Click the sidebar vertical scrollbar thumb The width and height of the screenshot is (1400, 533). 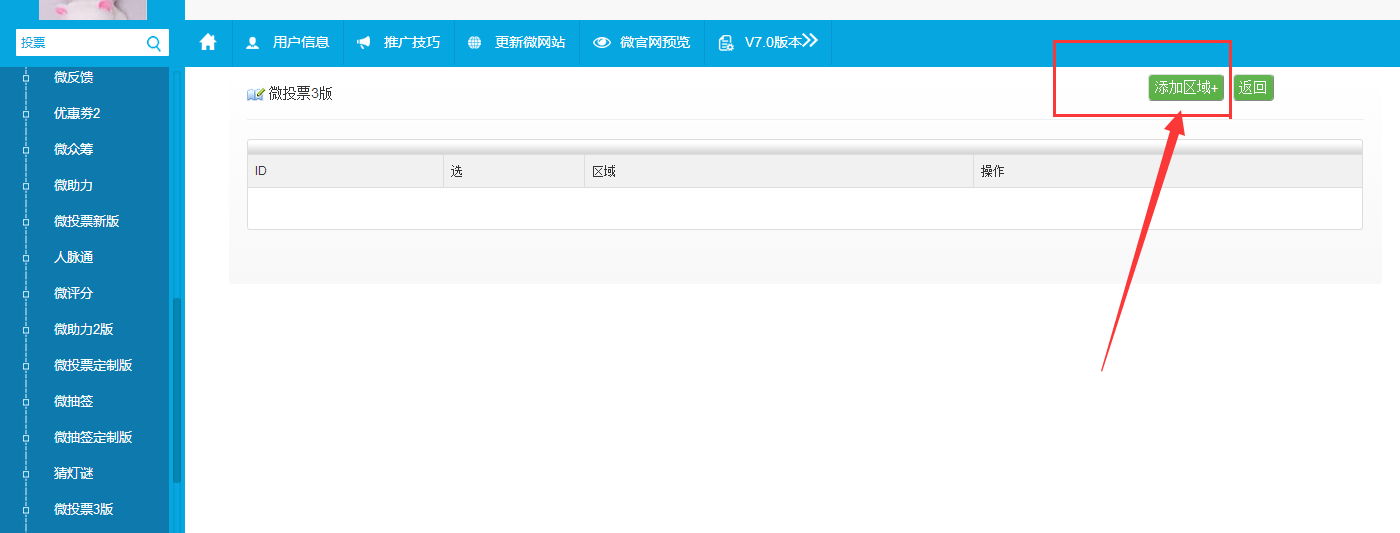(177, 390)
